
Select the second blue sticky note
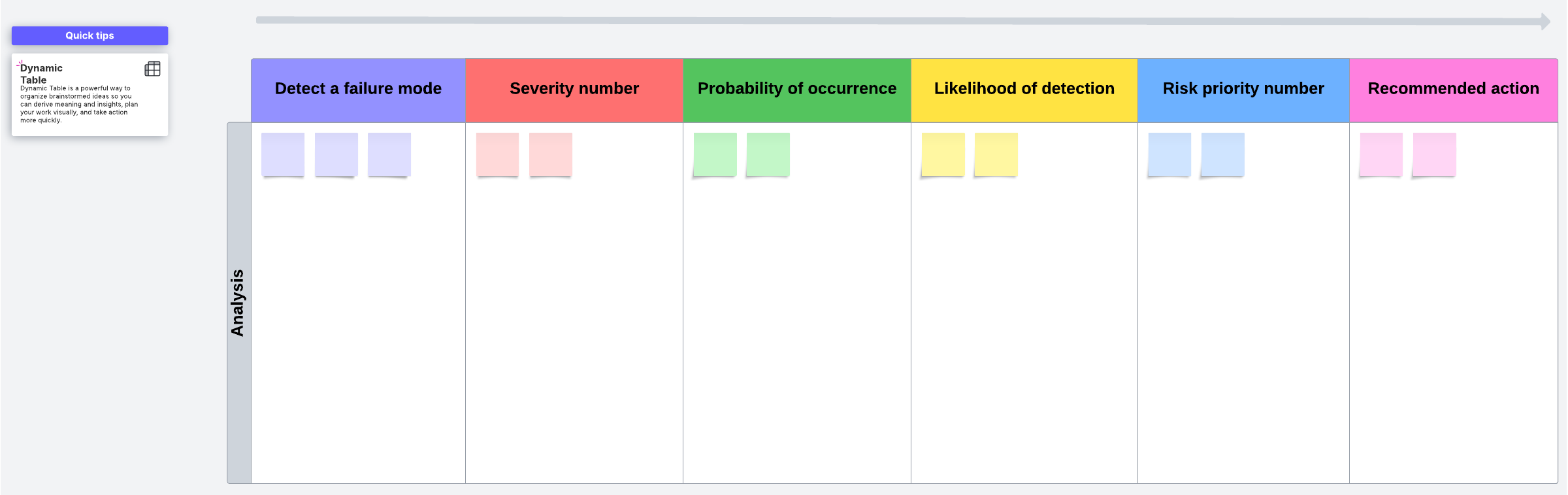[x=1222, y=154]
